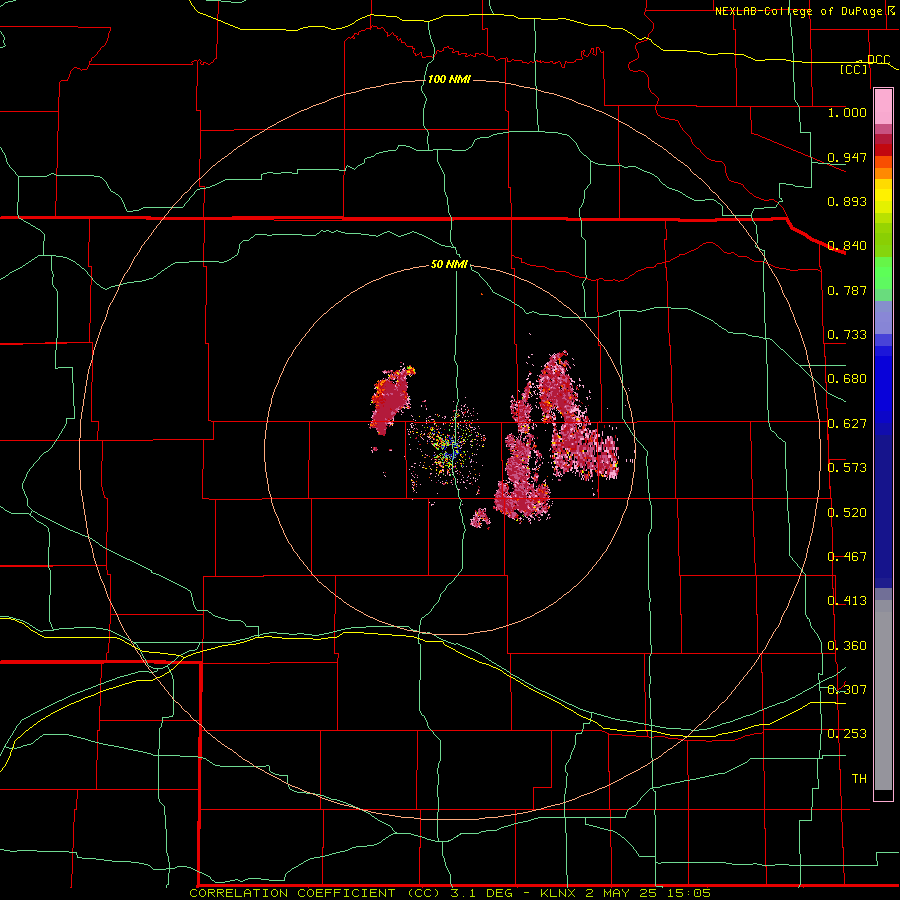Click the 0.787 color scale value
Image resolution: width=900 pixels, height=900 pixels.
pos(847,290)
